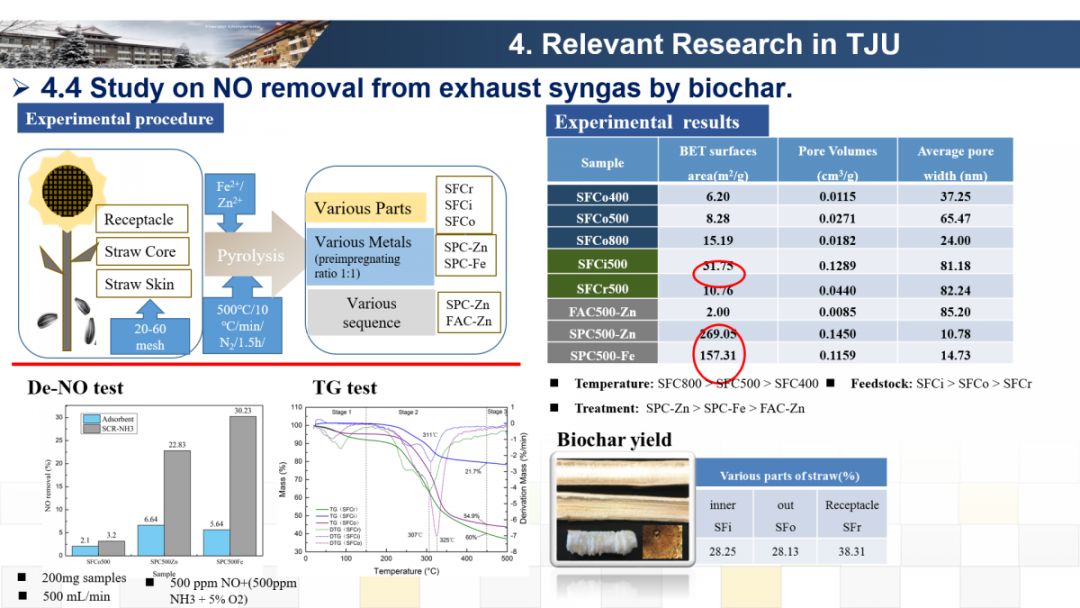Screen dimensions: 1080x608
Task: Click the 'Experimental procedure' label box
Action: (120, 118)
